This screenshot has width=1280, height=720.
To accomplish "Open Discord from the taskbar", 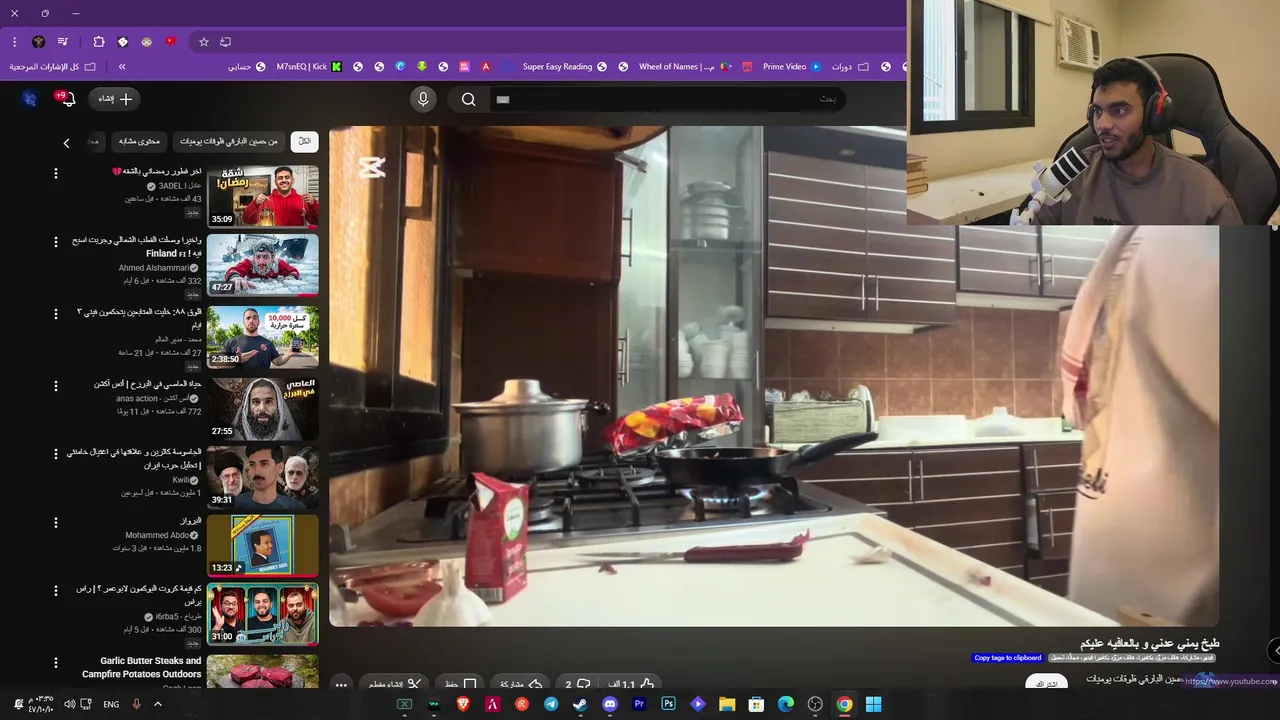I will tap(610, 704).
